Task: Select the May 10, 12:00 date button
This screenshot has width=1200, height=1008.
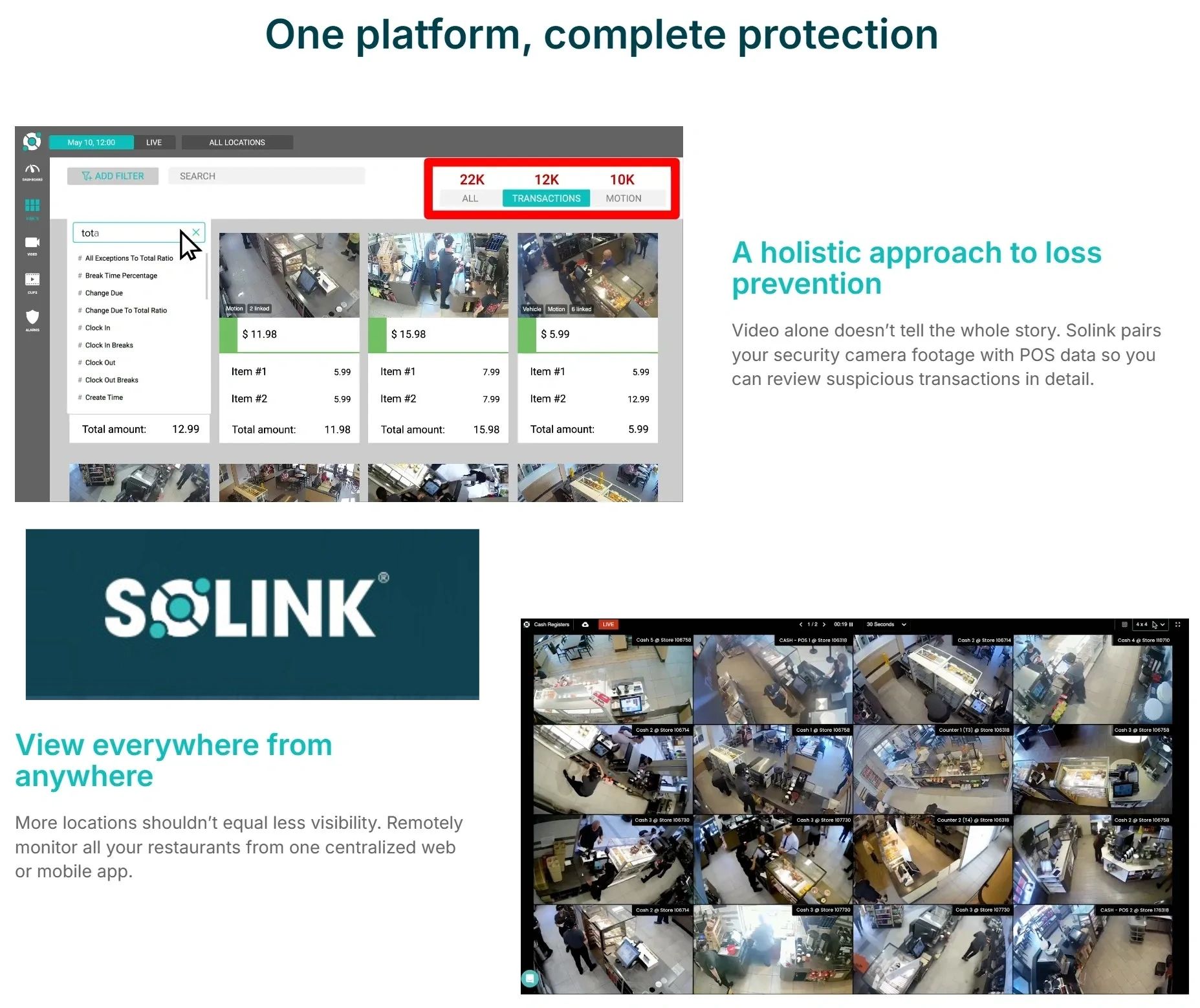Action: (x=91, y=142)
